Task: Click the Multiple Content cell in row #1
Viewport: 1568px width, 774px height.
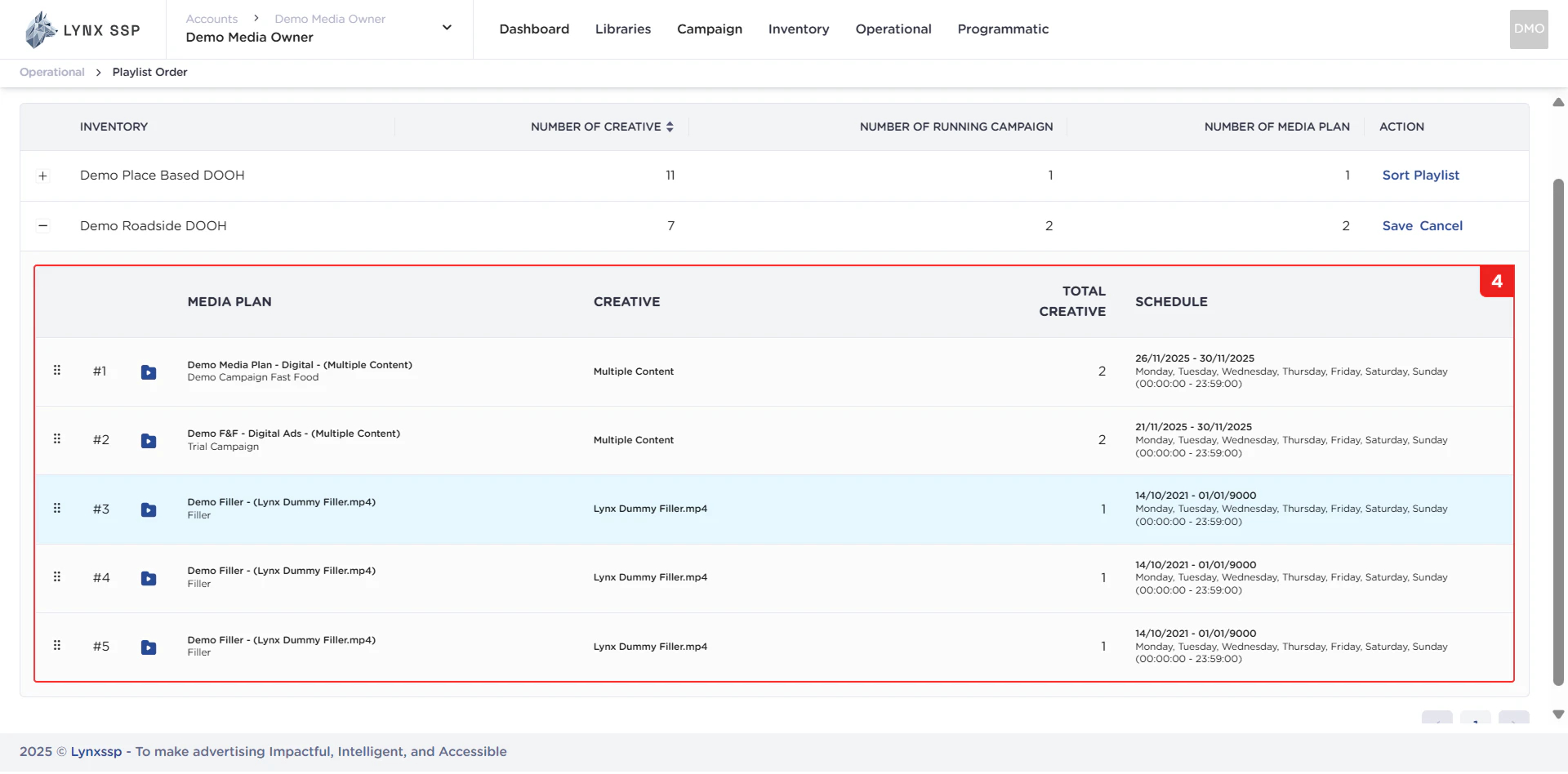Action: pos(634,371)
